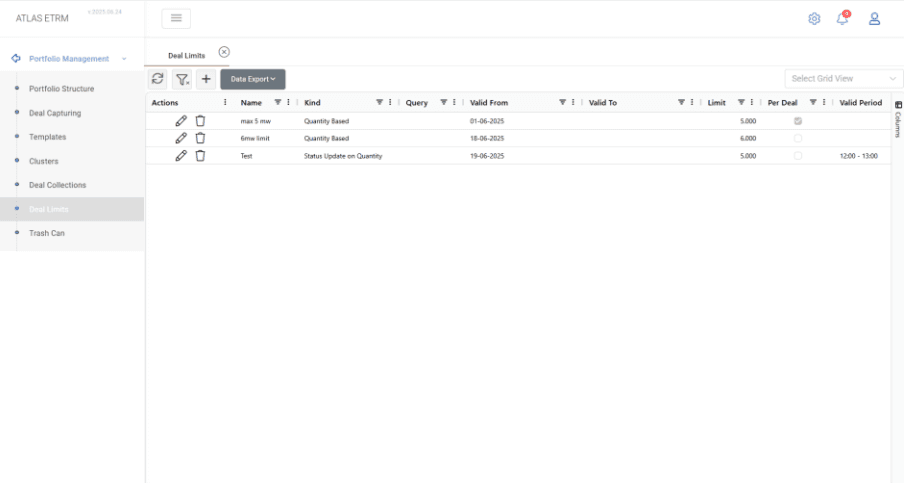Open the Valid To column filter

coord(681,102)
